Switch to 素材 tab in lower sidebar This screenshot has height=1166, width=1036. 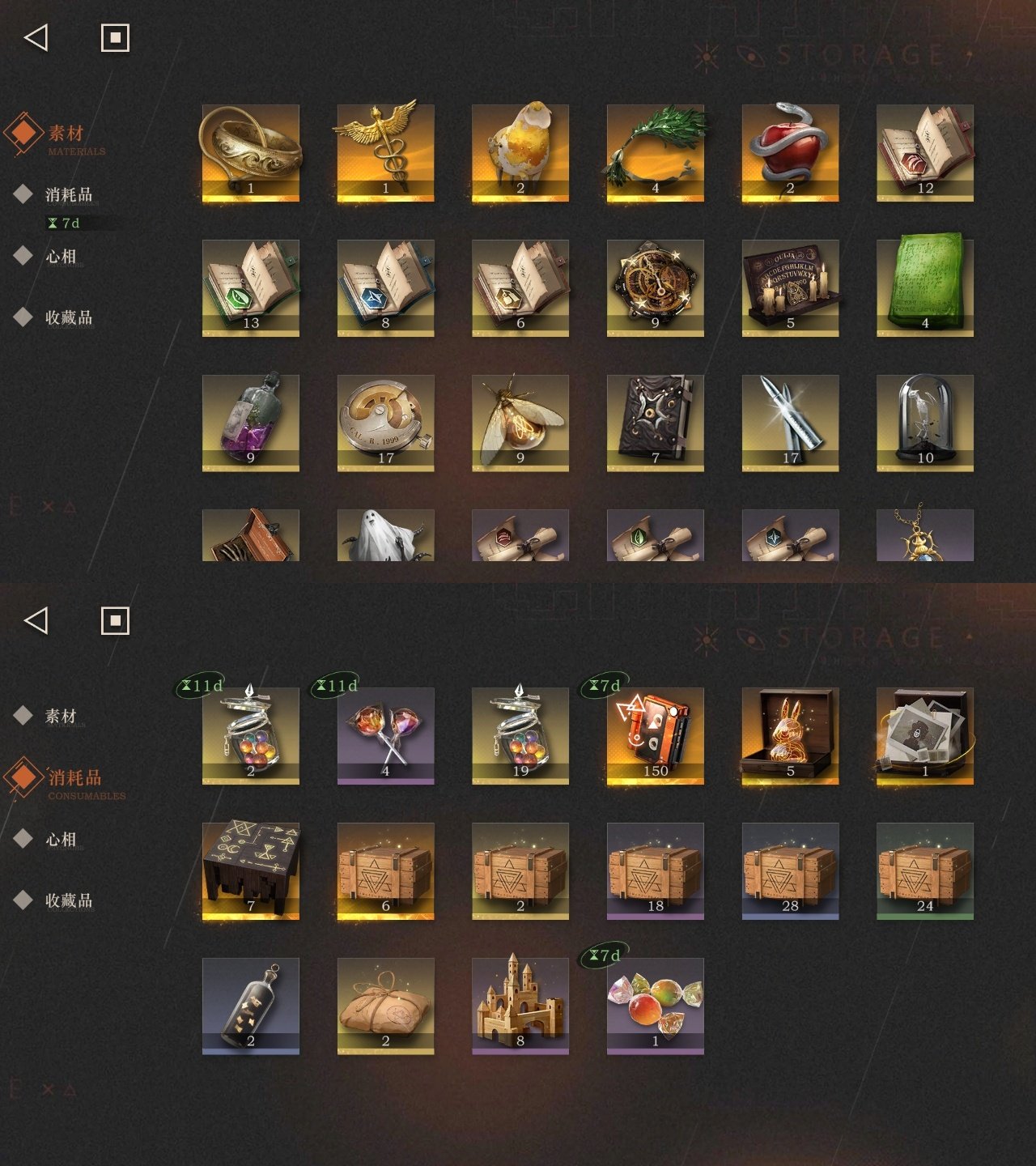coord(61,716)
